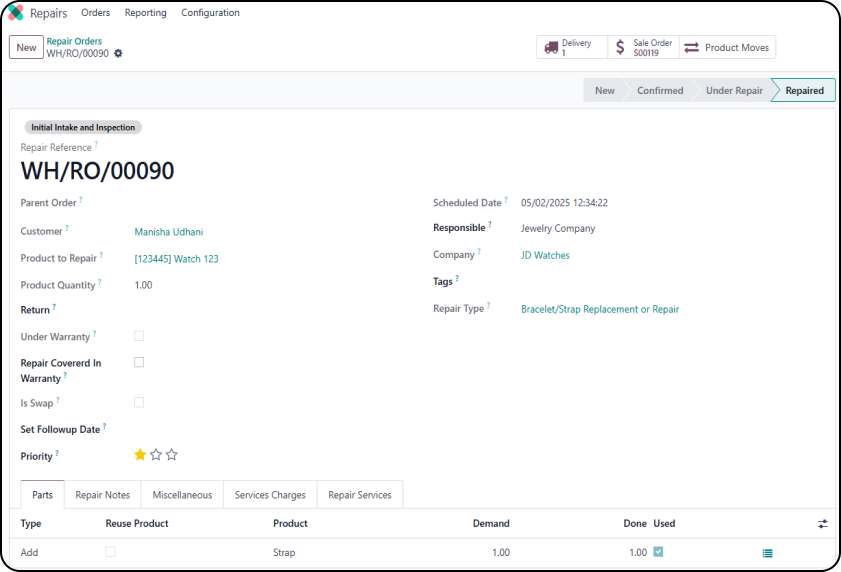Toggle the Under Warranty checkbox
This screenshot has height=572, width=841.
[139, 336]
